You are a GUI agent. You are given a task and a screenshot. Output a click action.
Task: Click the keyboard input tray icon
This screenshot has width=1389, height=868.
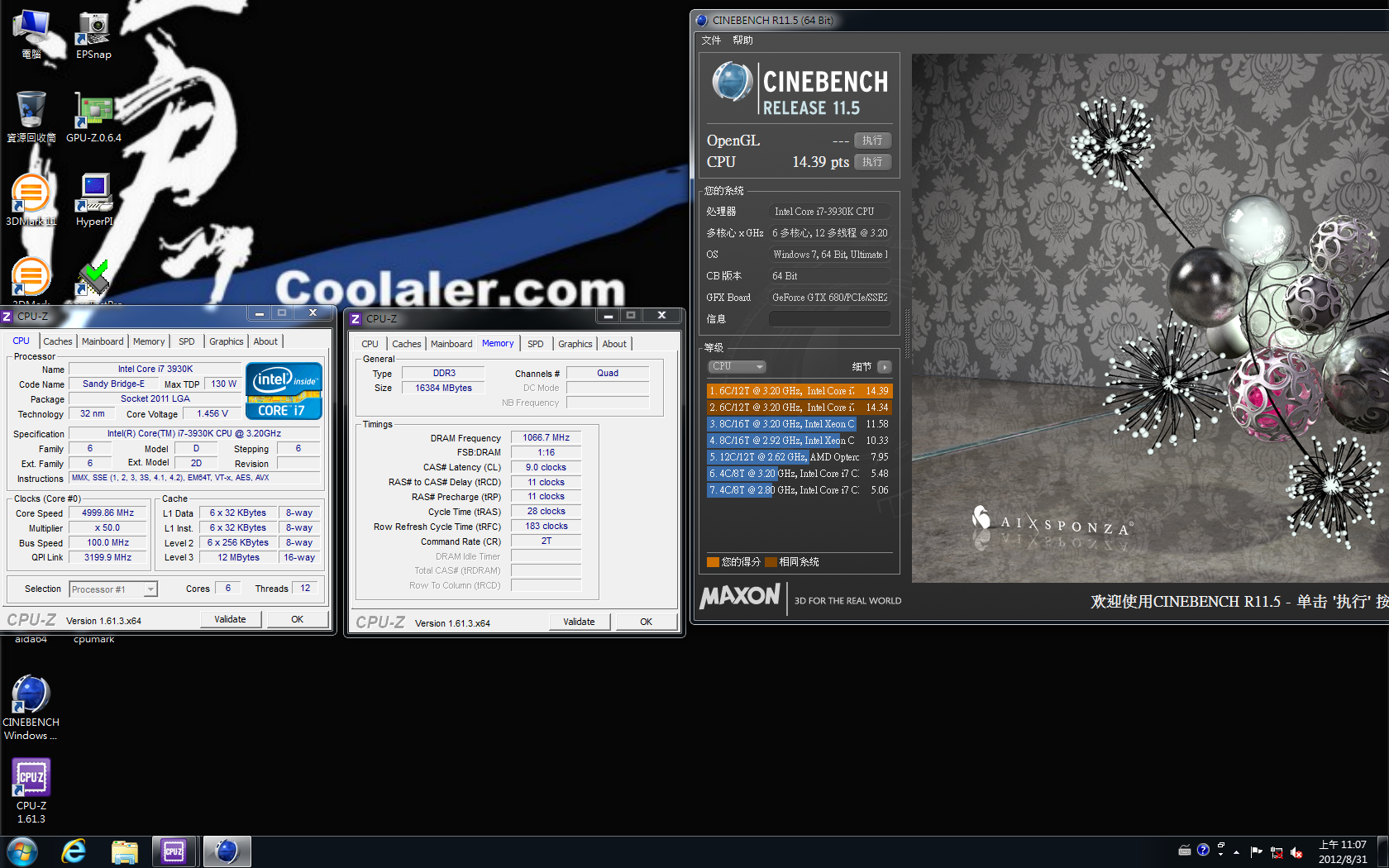[1184, 850]
